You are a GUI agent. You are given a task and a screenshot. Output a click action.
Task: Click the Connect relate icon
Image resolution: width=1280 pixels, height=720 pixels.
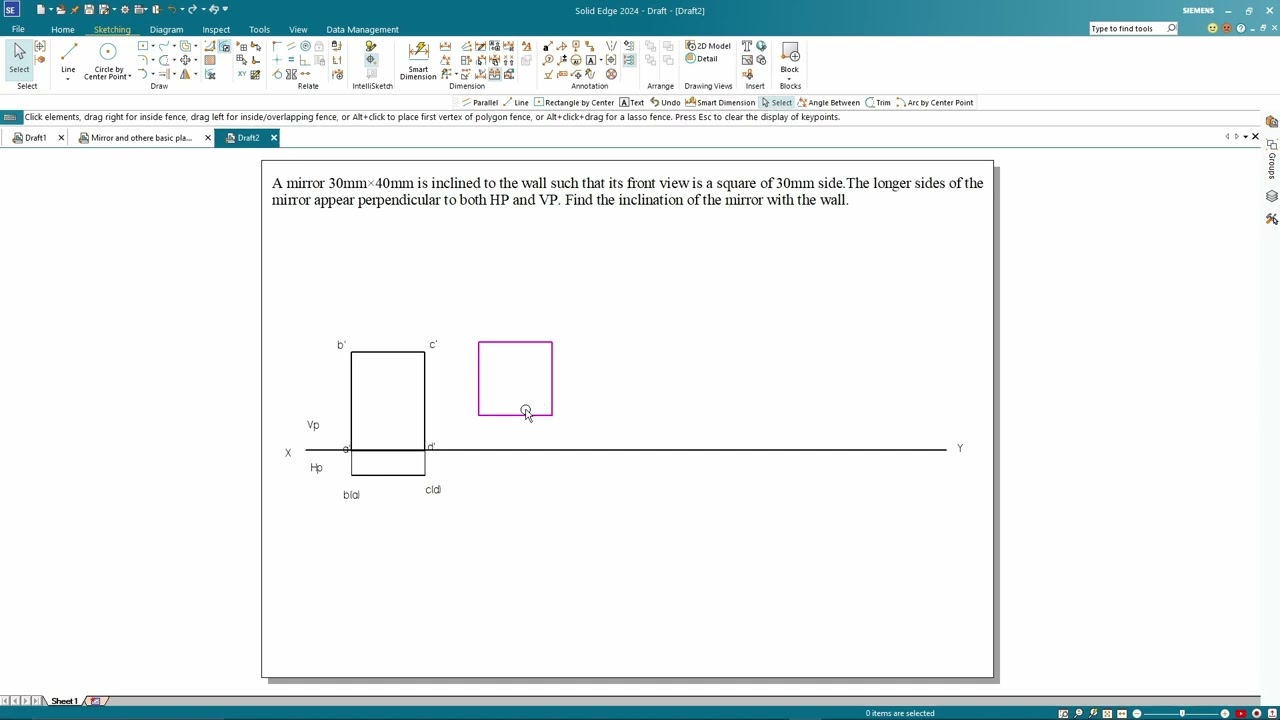pos(278,46)
